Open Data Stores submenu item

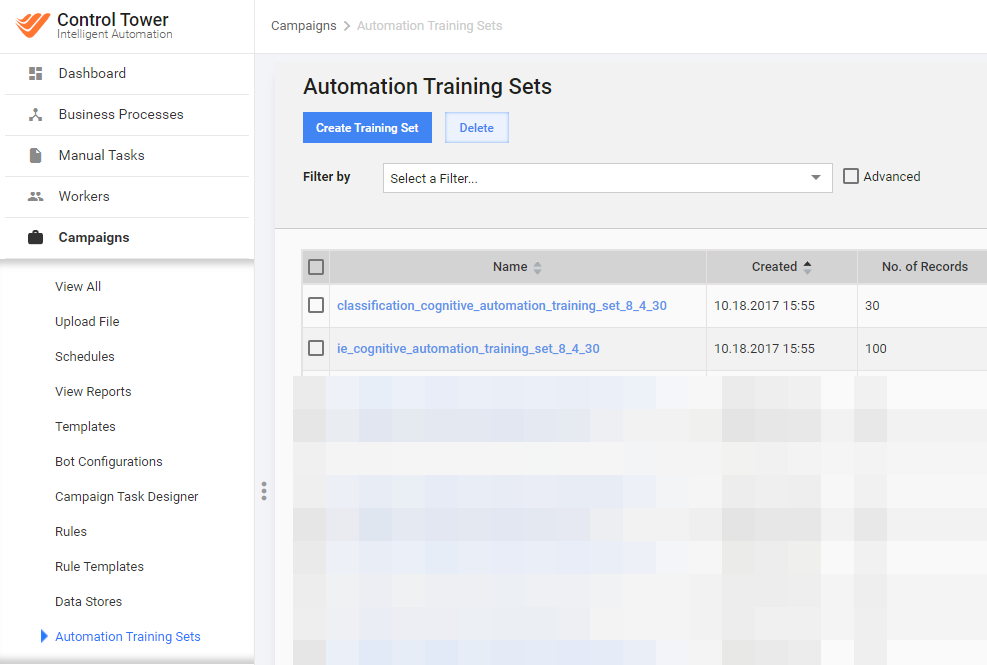click(88, 601)
